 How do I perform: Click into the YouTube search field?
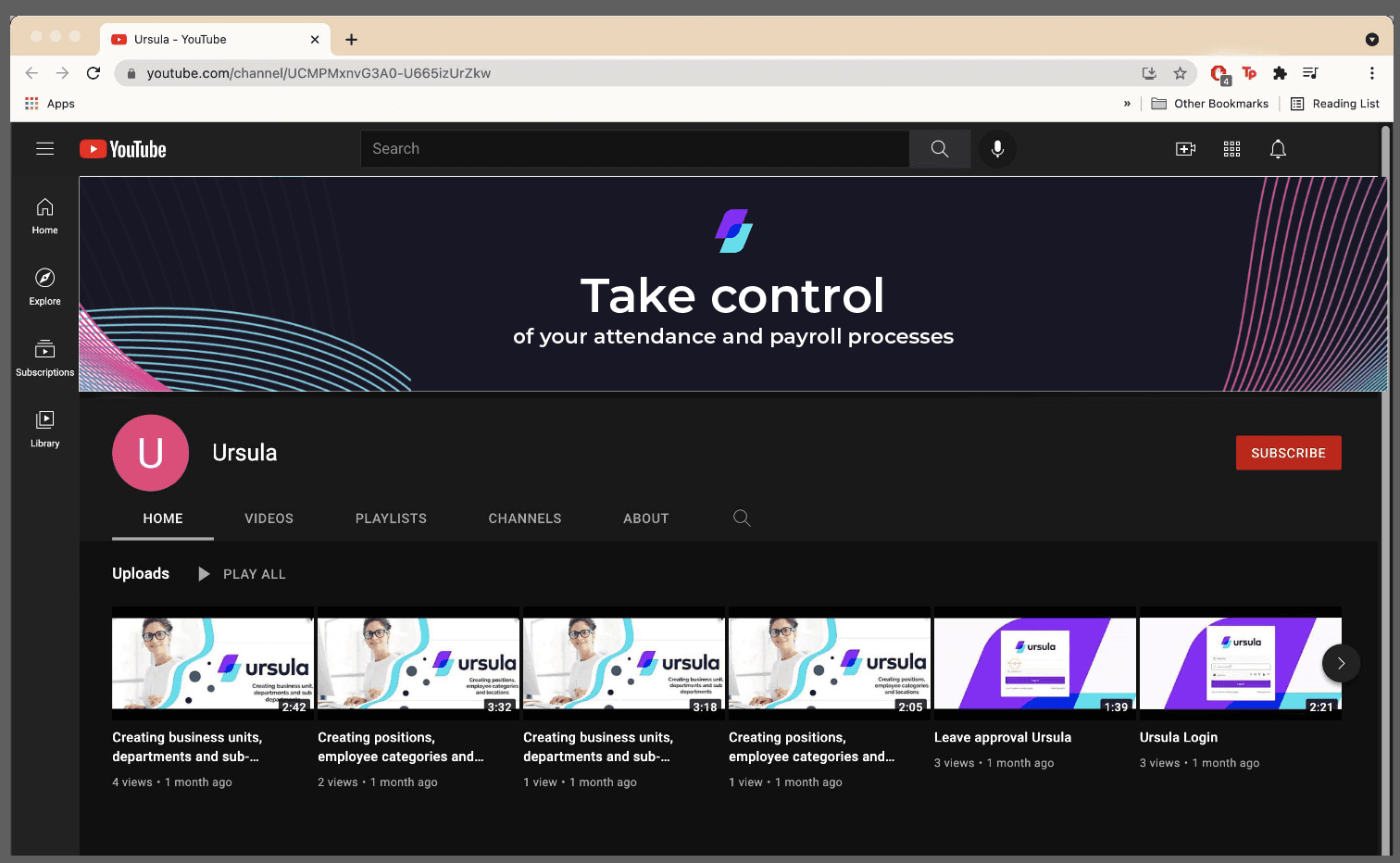click(x=635, y=149)
